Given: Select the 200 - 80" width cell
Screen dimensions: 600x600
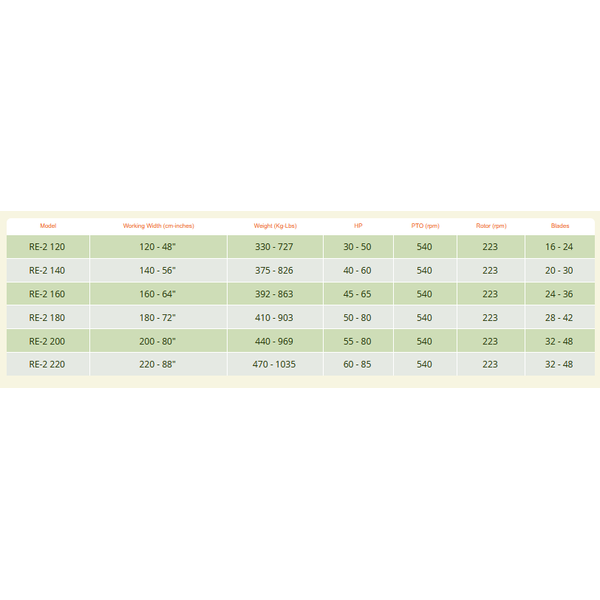Looking at the screenshot, I should pos(158,341).
